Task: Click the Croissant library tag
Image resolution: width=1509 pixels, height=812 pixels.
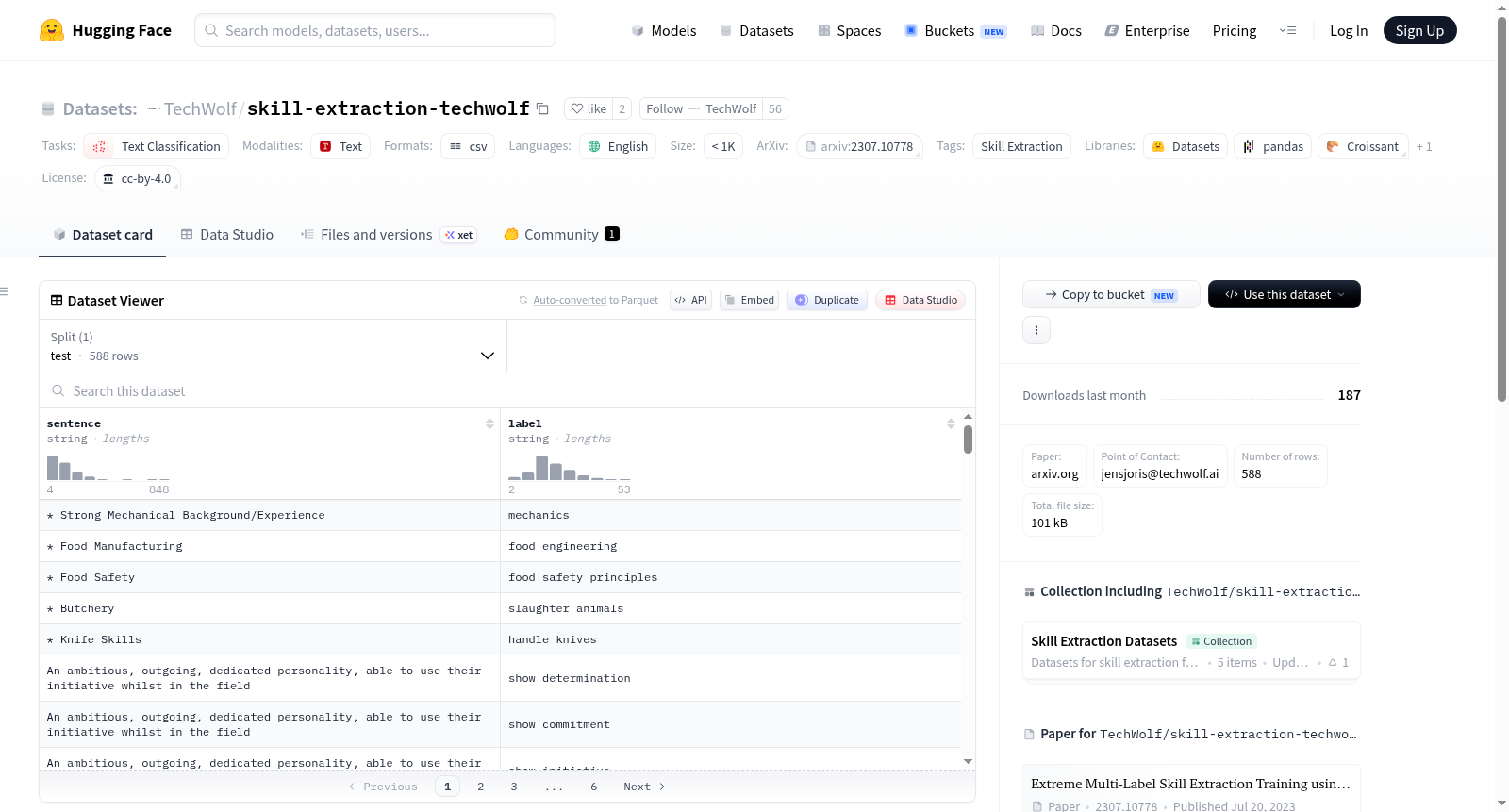Action: 1363,146
